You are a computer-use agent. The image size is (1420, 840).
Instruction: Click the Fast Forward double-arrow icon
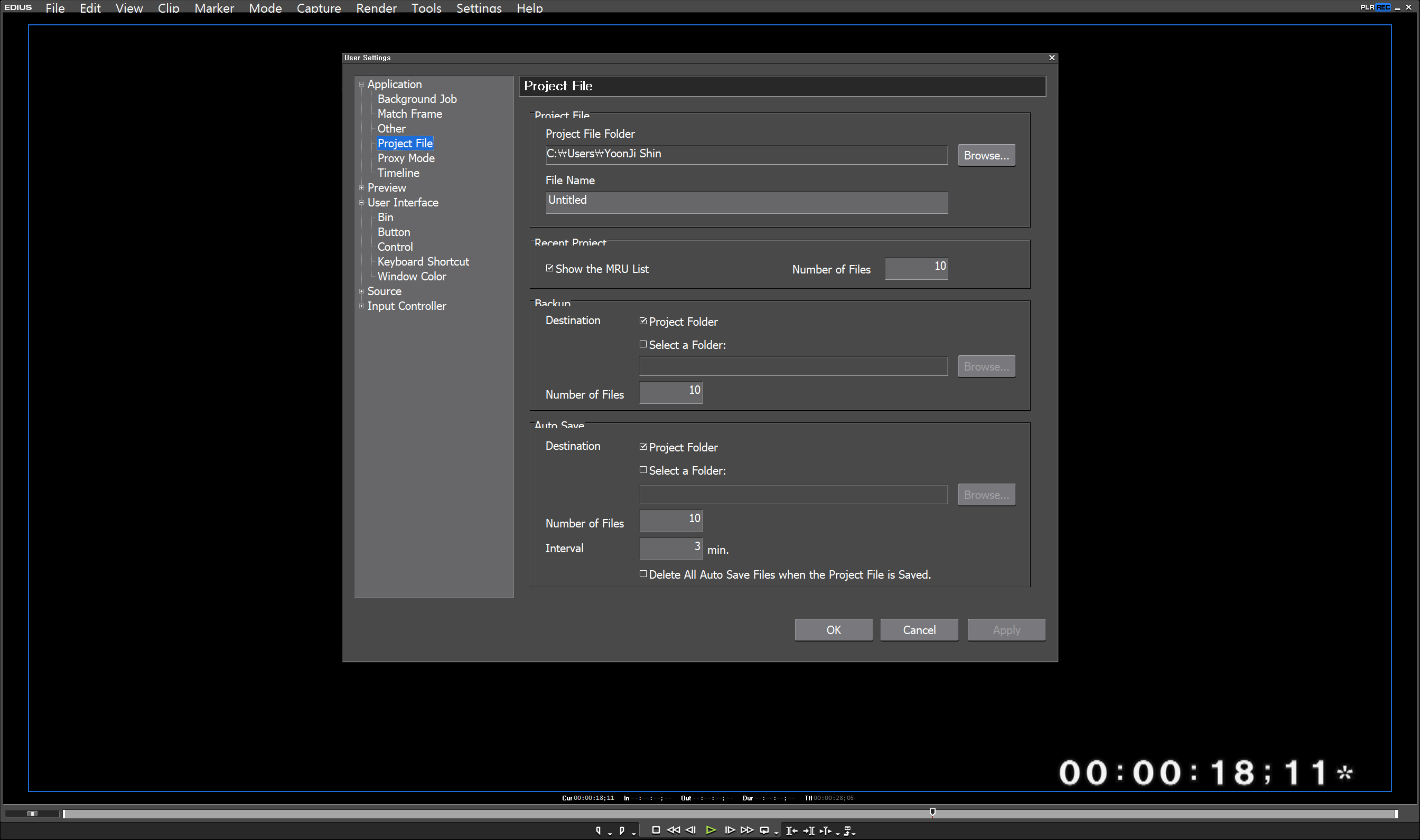[747, 830]
